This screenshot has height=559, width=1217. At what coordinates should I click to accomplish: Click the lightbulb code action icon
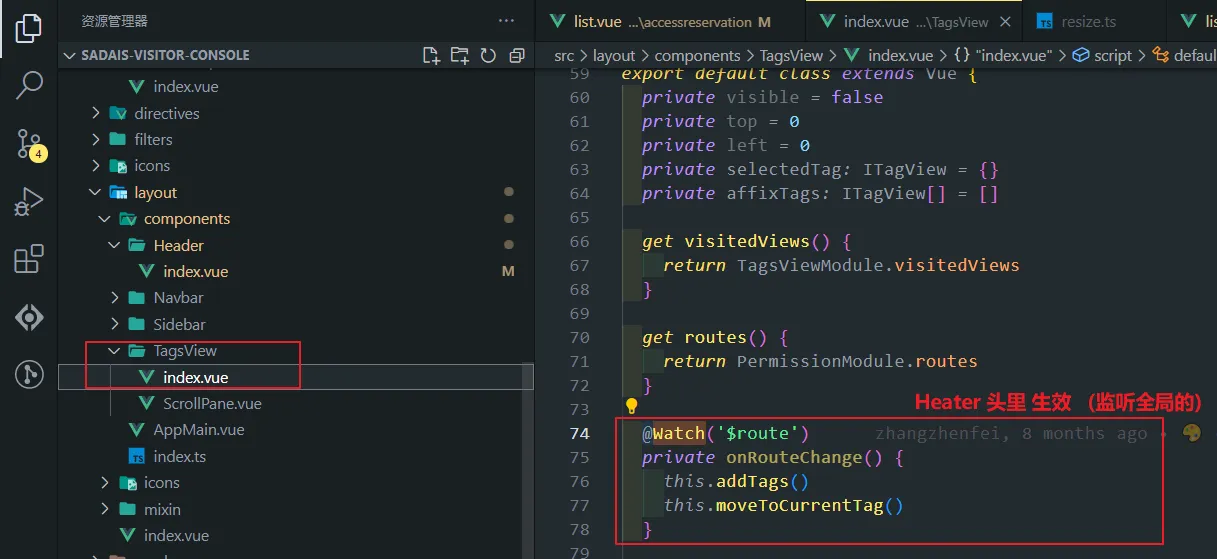pos(631,406)
